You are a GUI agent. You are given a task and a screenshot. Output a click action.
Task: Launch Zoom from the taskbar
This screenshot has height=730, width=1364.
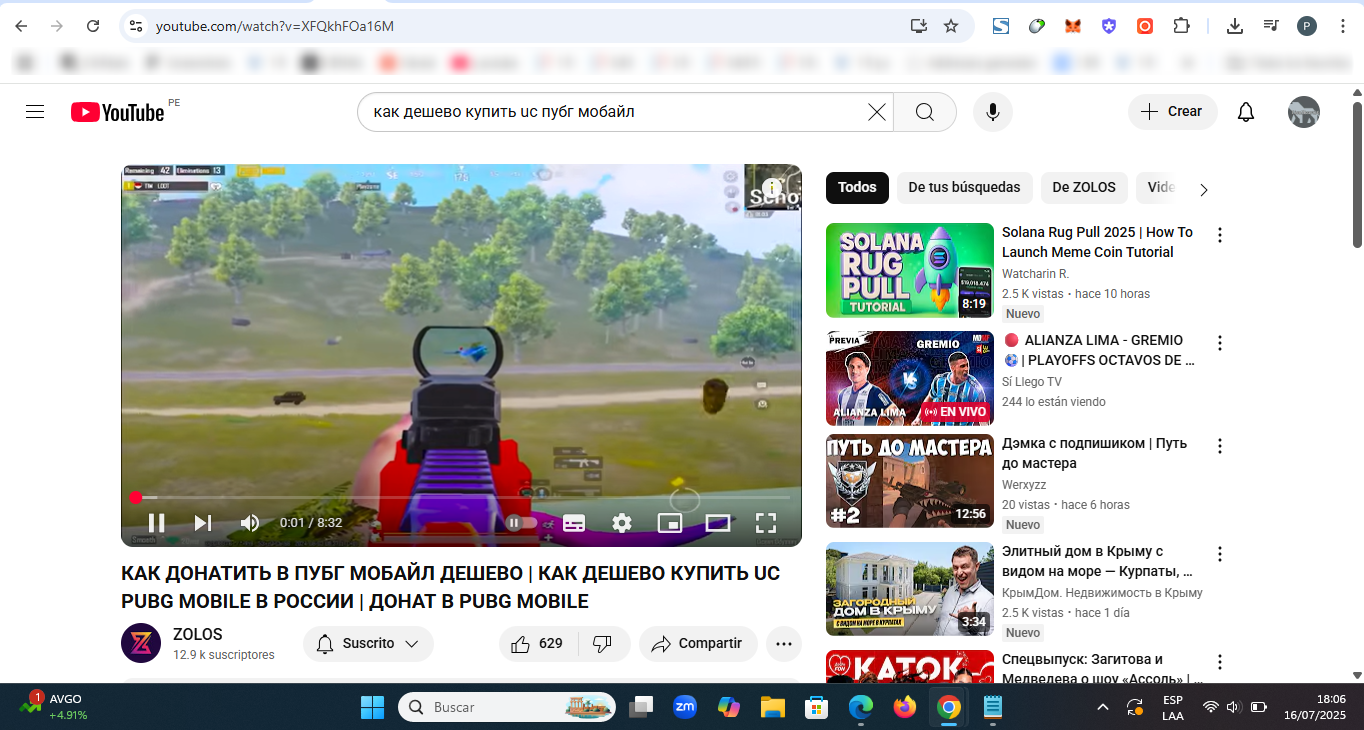[685, 707]
